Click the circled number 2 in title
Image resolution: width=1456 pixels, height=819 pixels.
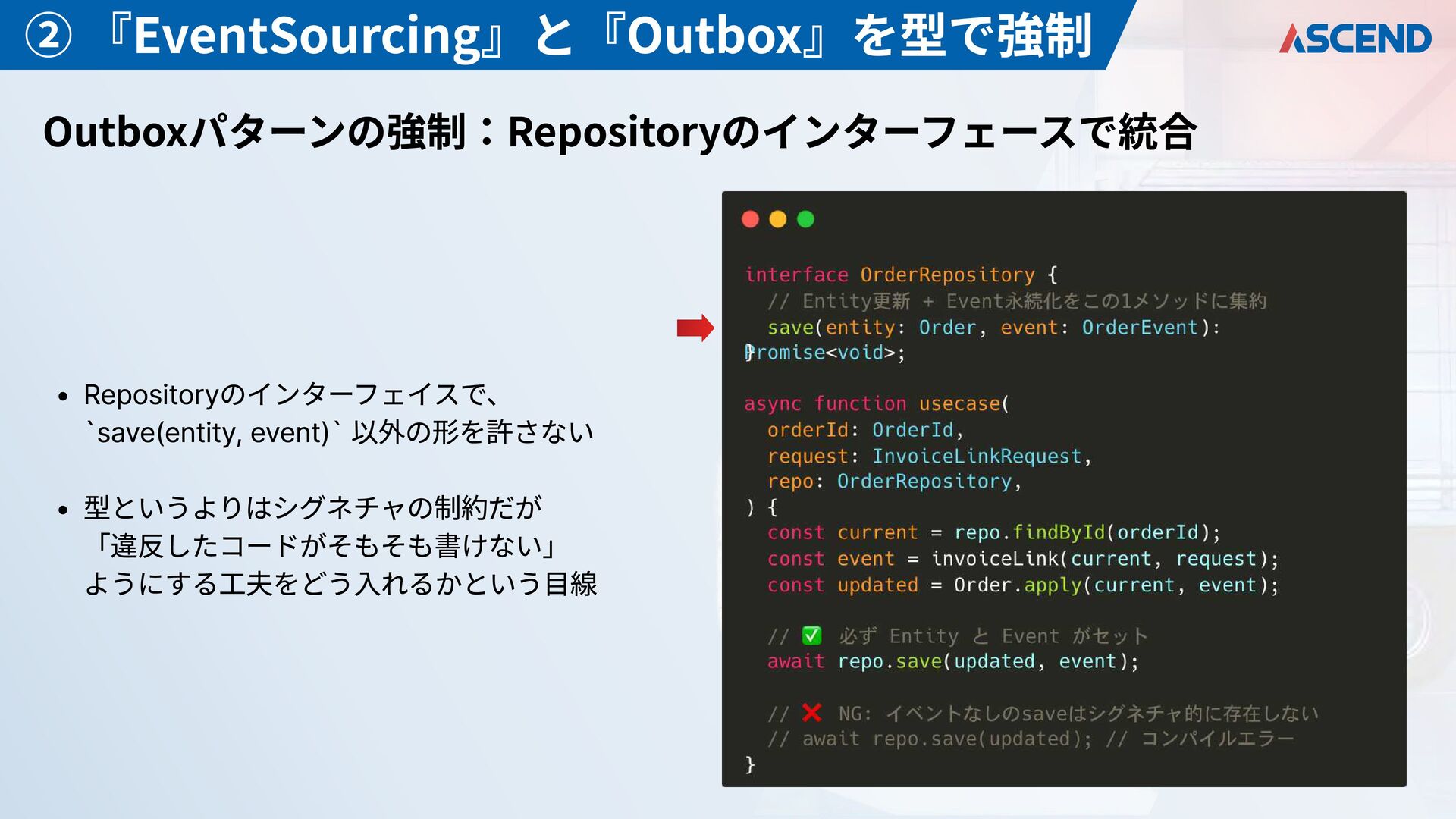tap(49, 35)
